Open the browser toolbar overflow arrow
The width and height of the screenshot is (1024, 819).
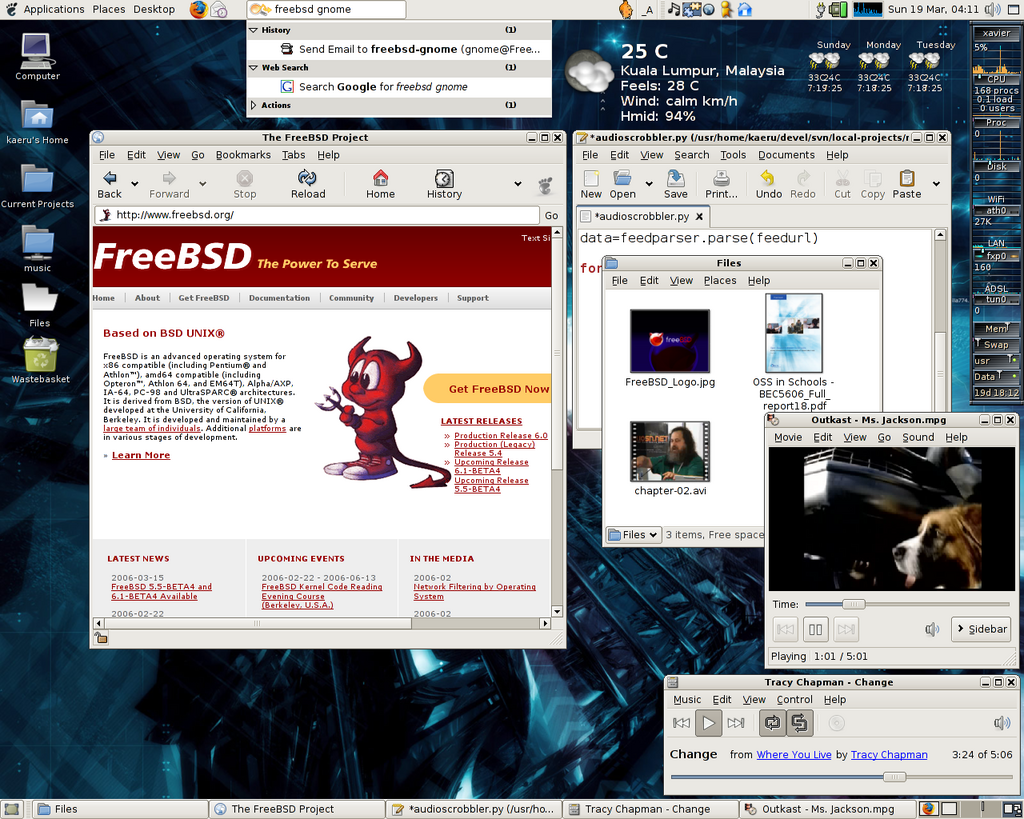pyautogui.click(x=518, y=184)
